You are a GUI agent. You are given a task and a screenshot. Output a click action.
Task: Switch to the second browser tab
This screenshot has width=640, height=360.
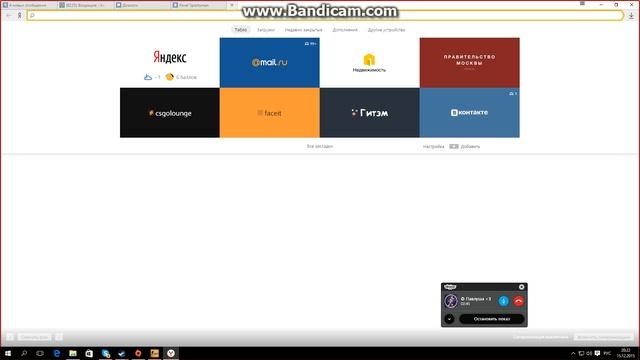85,5
